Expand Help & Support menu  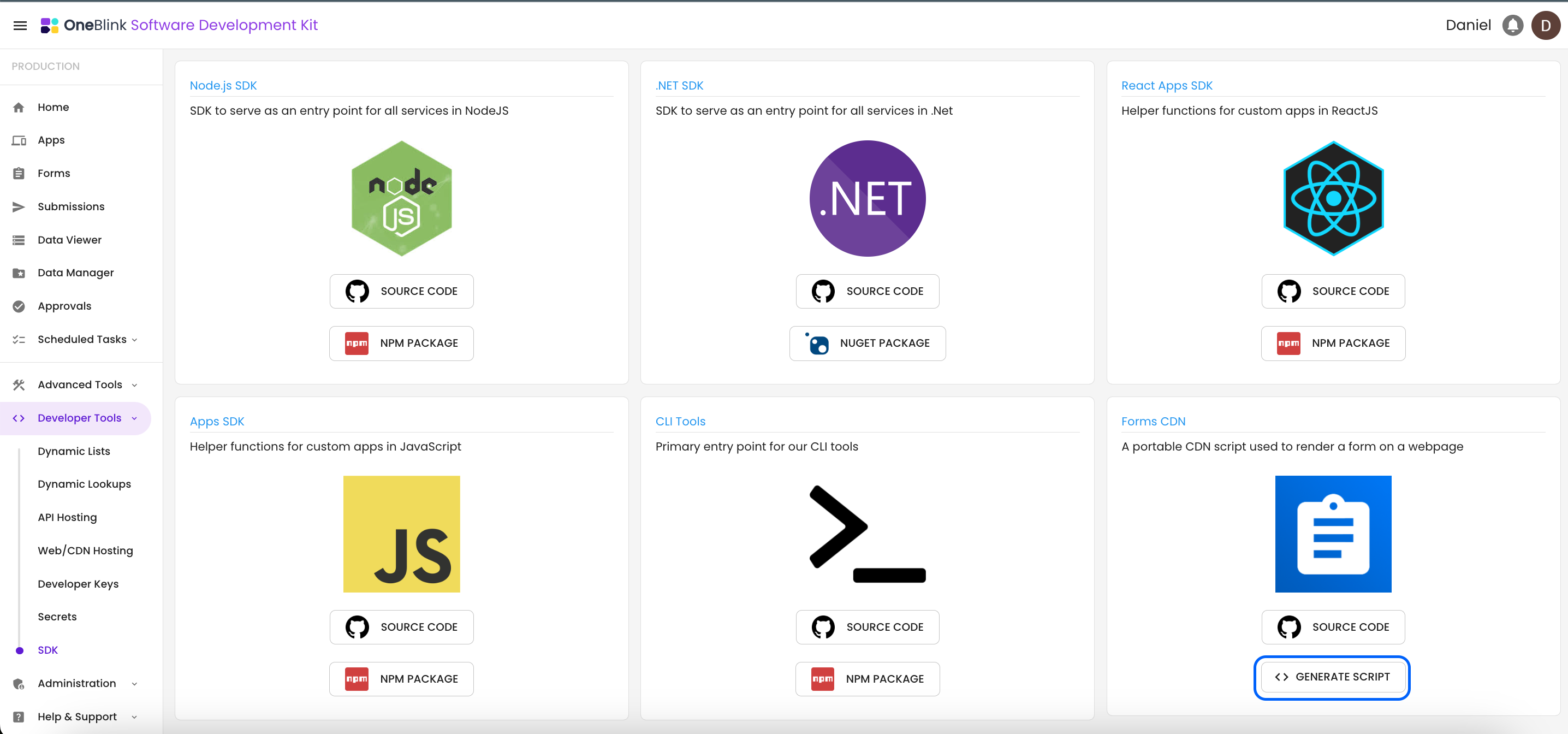[x=134, y=717]
